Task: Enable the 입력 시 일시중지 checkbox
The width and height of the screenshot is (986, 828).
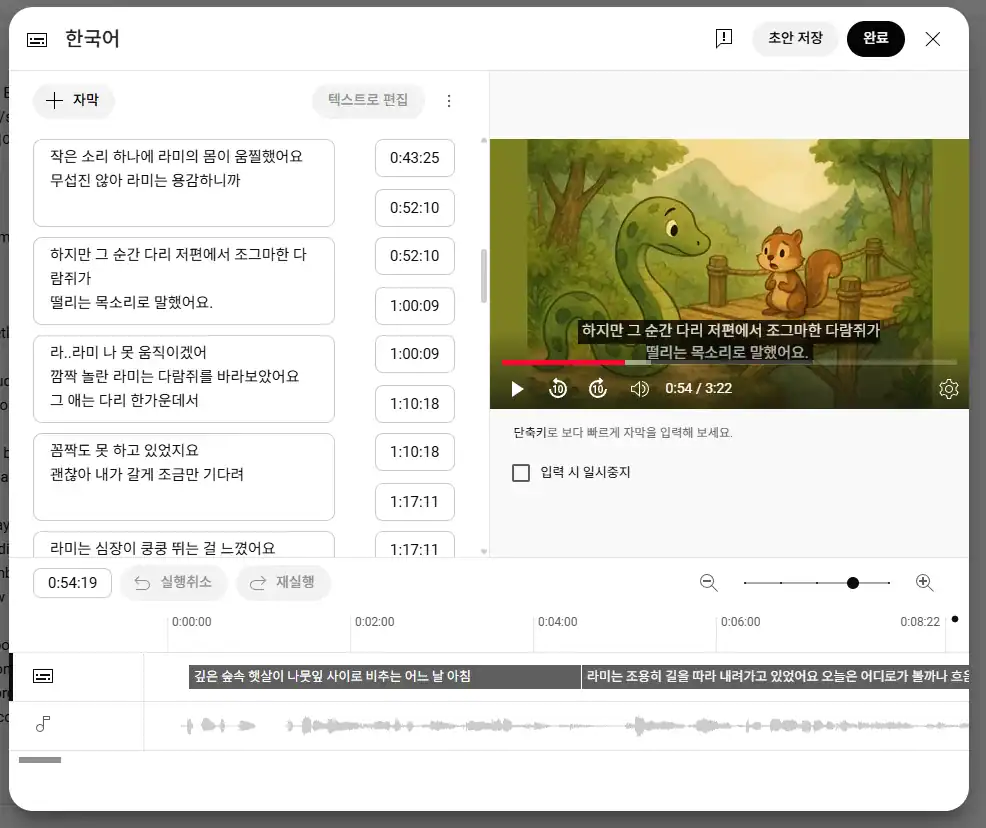Action: pos(521,473)
